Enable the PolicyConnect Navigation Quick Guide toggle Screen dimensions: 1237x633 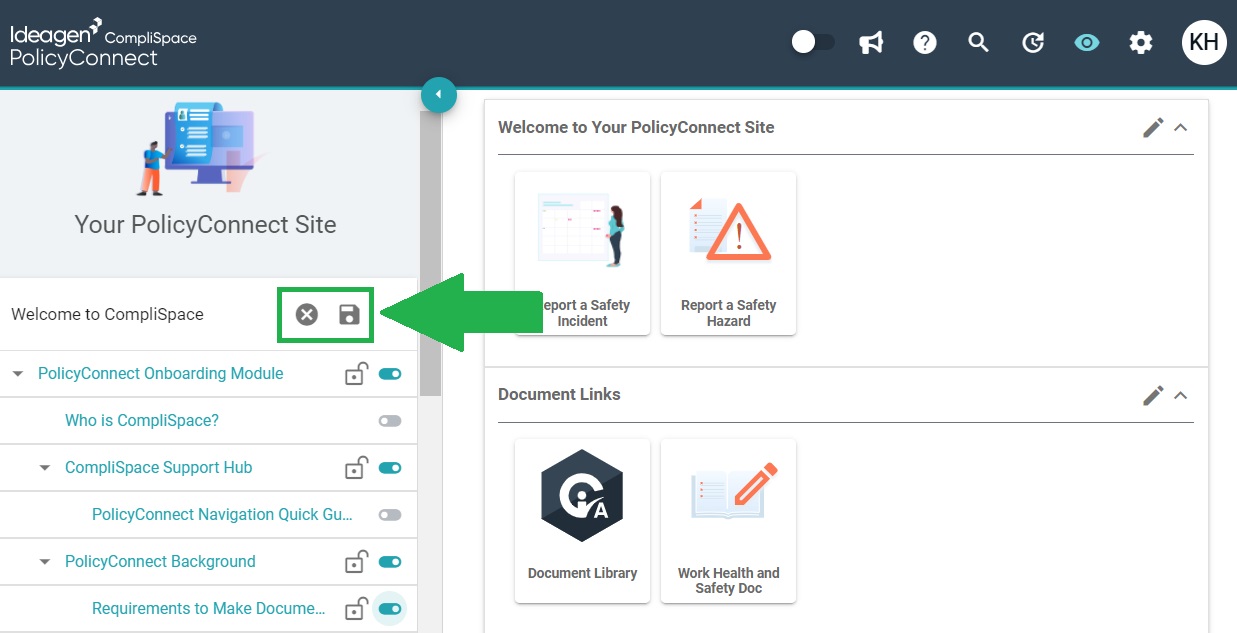(x=390, y=515)
